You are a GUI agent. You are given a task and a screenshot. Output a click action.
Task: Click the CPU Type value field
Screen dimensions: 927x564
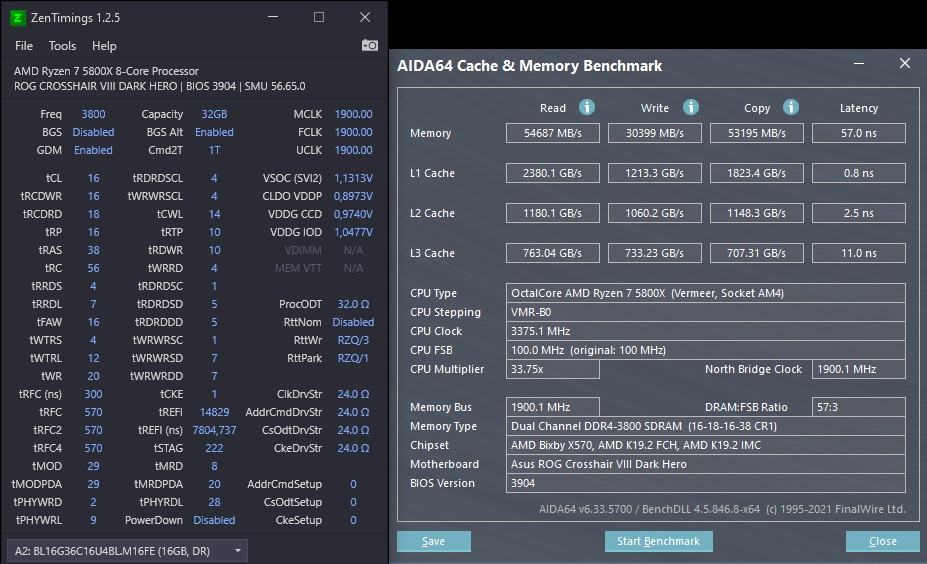coord(705,293)
